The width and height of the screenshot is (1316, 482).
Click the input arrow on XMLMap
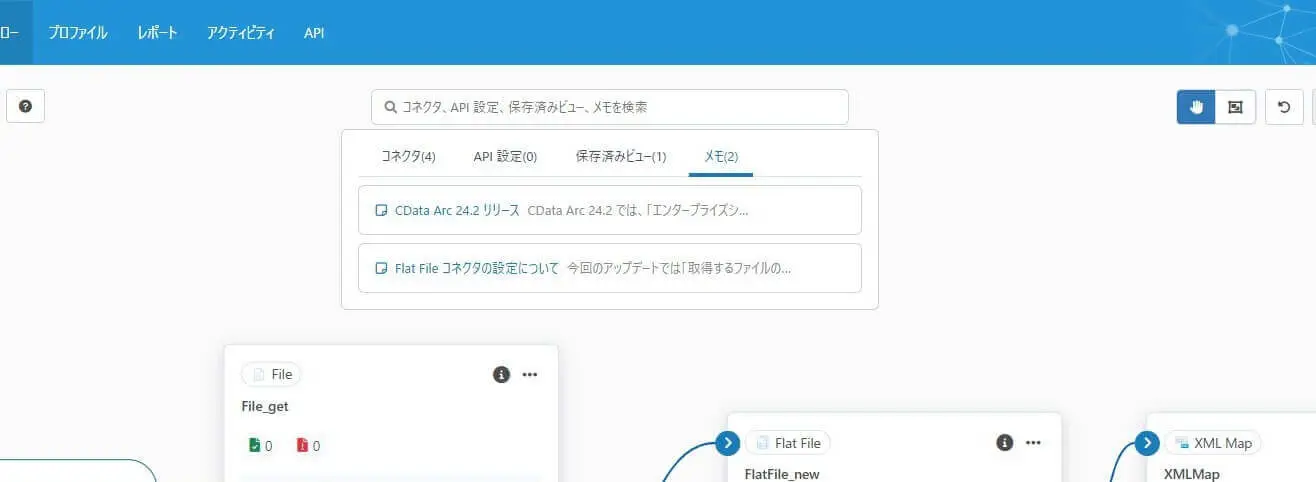[x=1147, y=443]
